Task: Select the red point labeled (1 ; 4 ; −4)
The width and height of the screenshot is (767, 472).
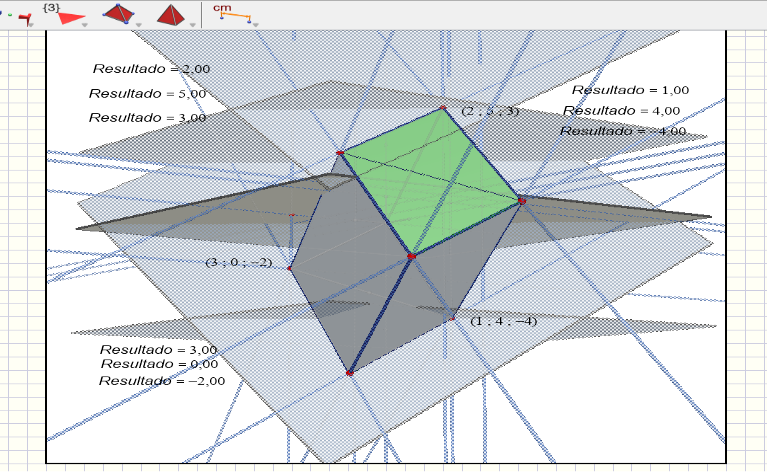Action: [452, 318]
